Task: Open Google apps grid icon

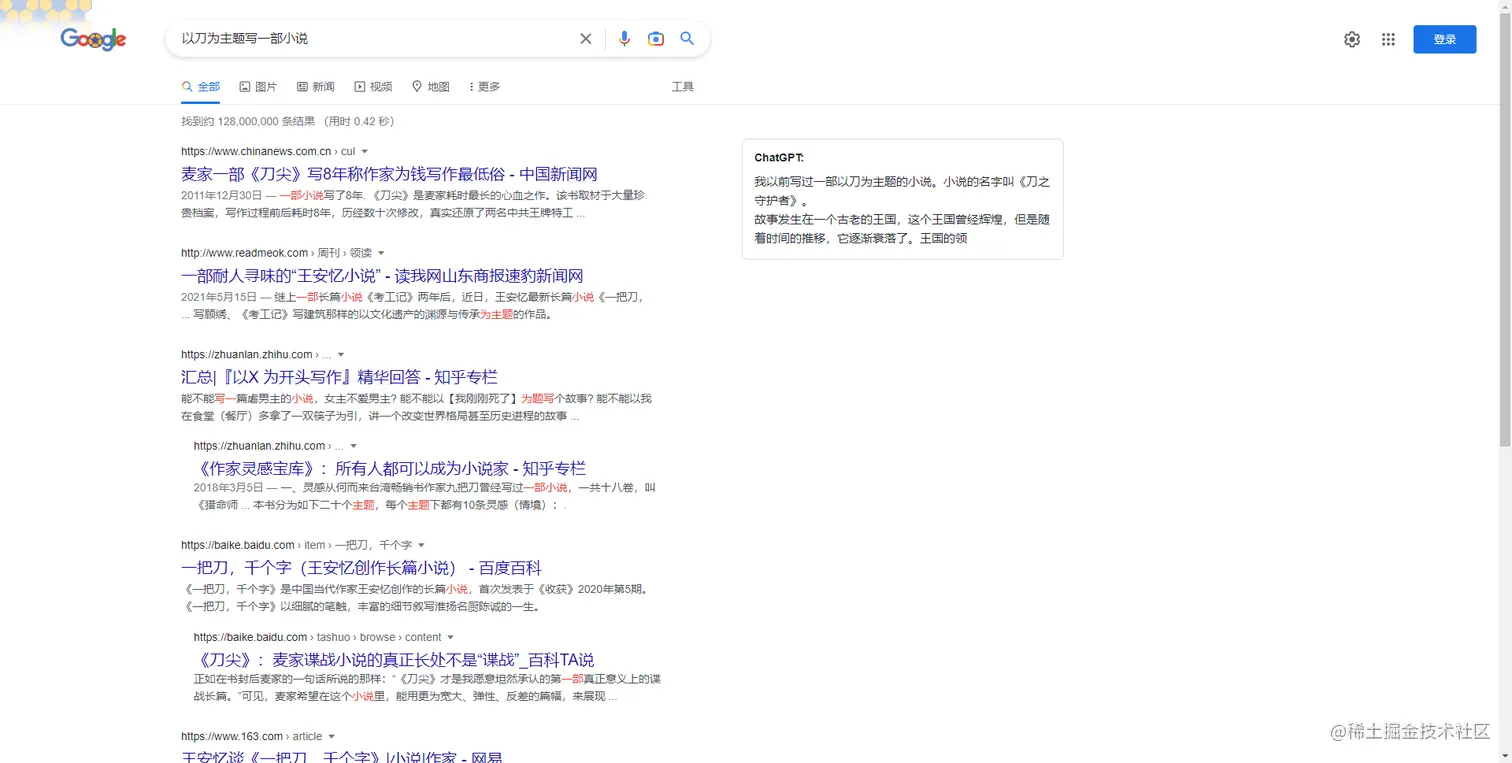Action: (1388, 39)
